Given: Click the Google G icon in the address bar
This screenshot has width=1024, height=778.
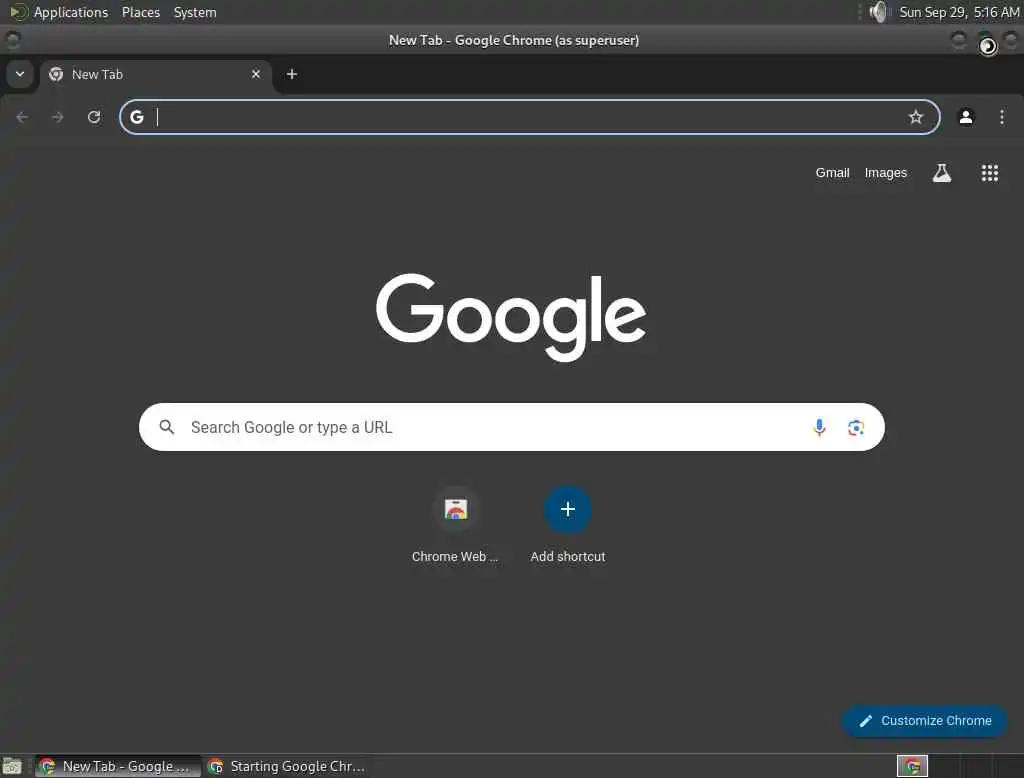Looking at the screenshot, I should point(136,117).
